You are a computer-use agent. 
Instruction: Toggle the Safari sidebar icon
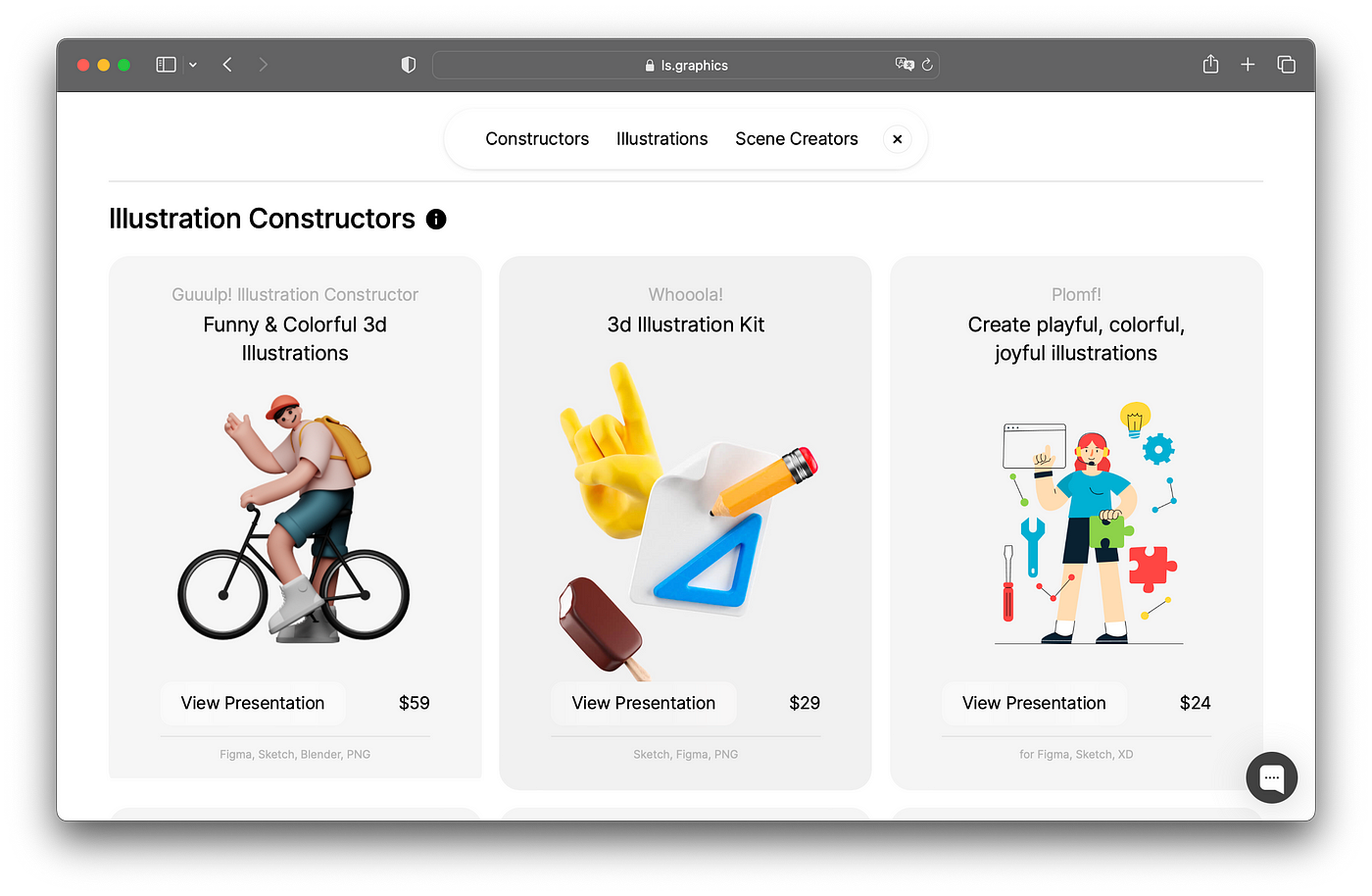click(166, 65)
